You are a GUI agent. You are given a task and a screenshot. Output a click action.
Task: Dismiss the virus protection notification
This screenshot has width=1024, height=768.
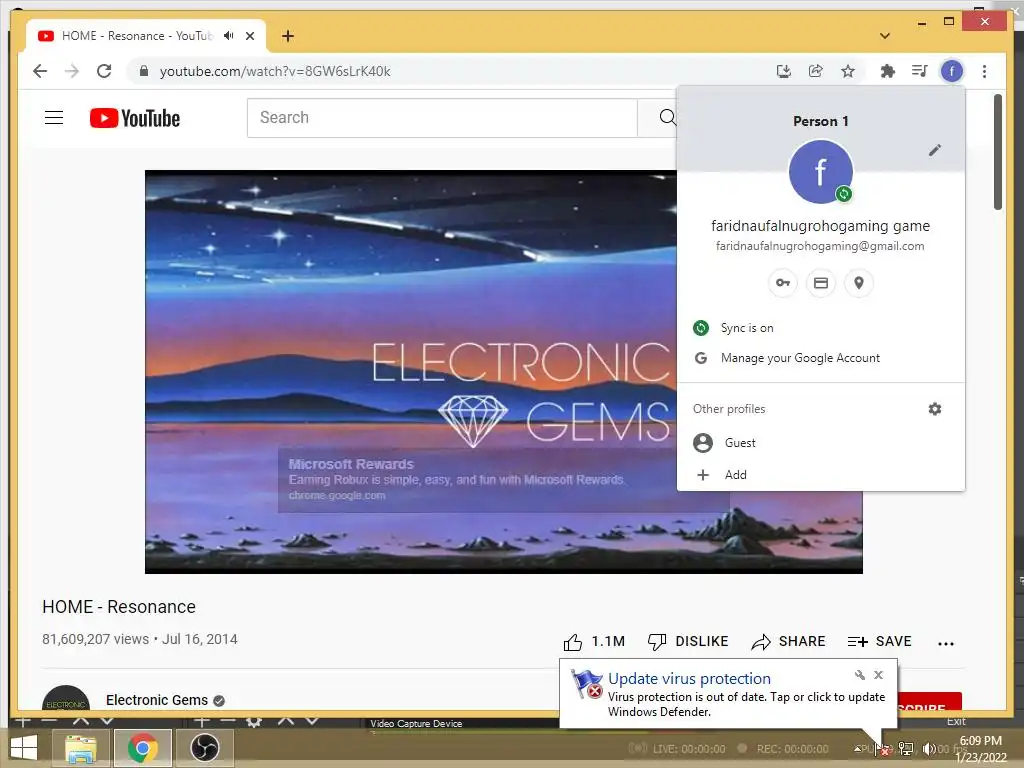[x=878, y=675]
